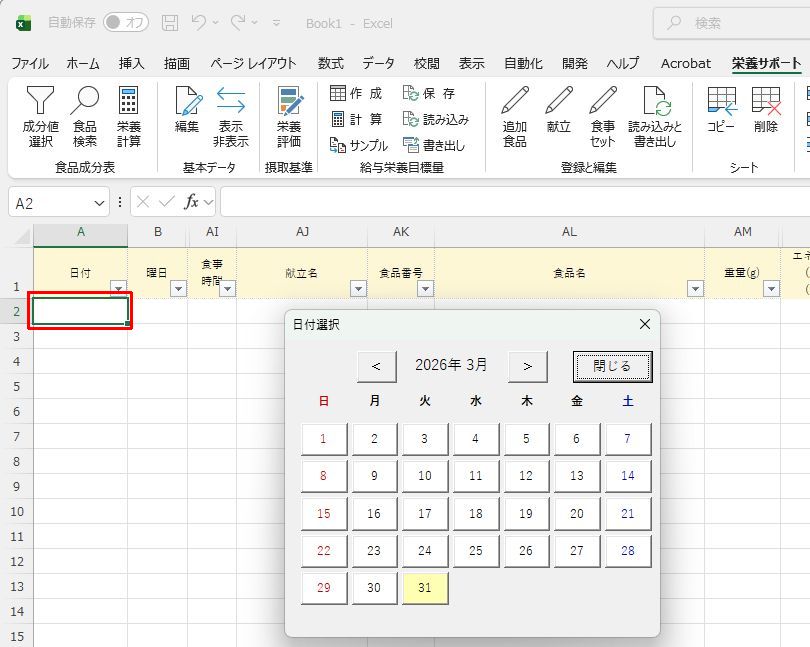
Task: Open the 重量(g) column filter dropdown
Action: click(x=771, y=288)
